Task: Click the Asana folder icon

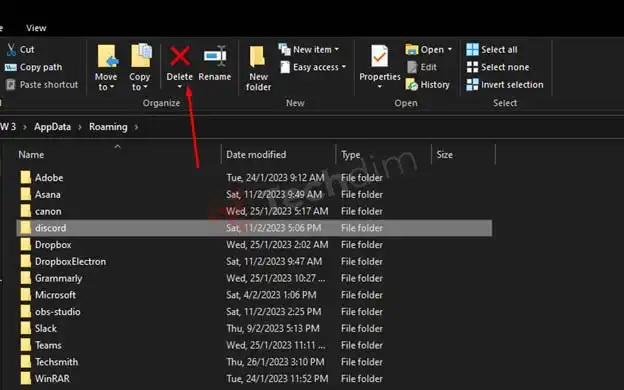Action: (x=26, y=194)
